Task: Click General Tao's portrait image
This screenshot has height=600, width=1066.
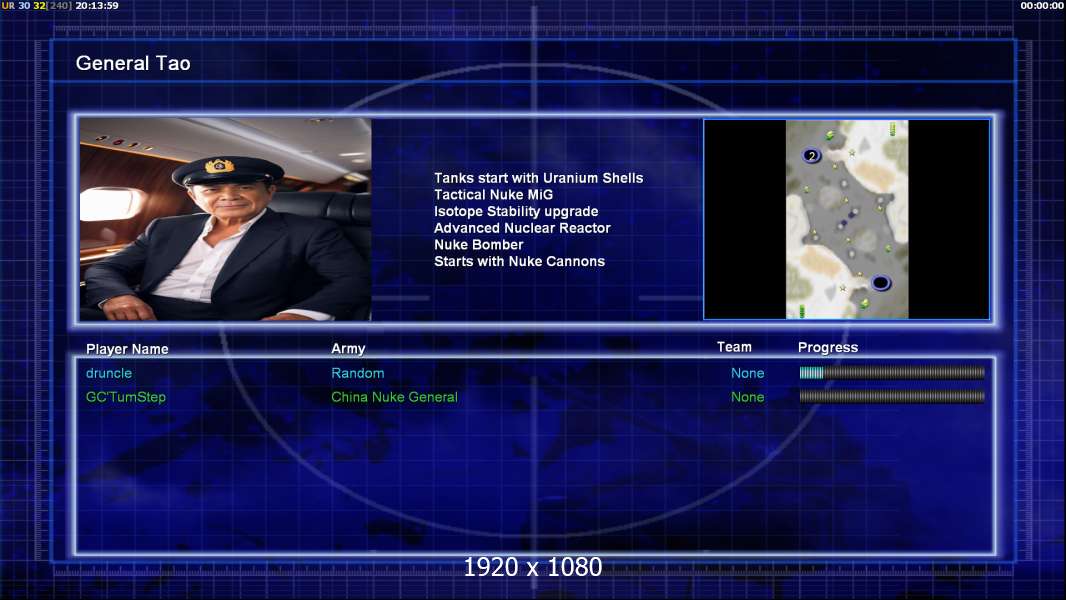Action: [226, 219]
